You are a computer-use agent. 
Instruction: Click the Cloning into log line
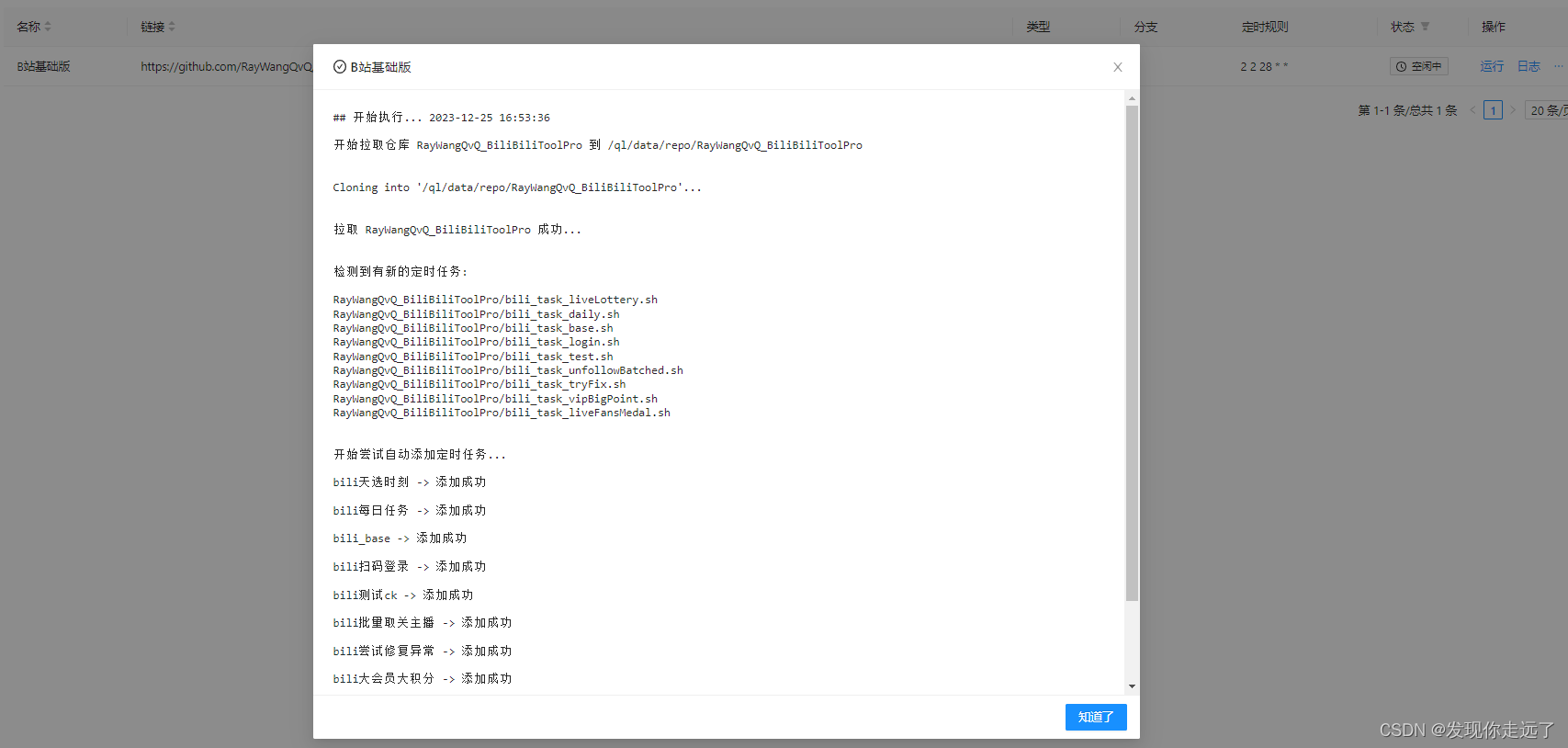(517, 187)
